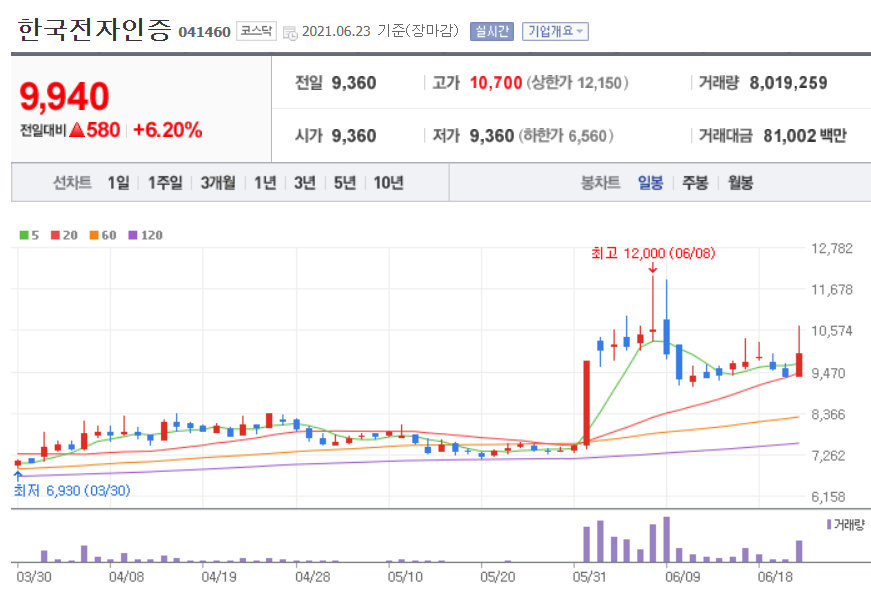The image size is (871, 590).
Task: Select the 5년 line chart tab
Action: [344, 182]
